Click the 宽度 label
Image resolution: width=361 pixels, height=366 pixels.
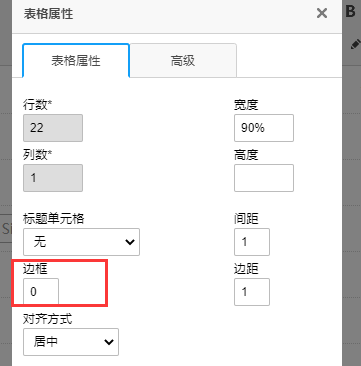[246, 105]
